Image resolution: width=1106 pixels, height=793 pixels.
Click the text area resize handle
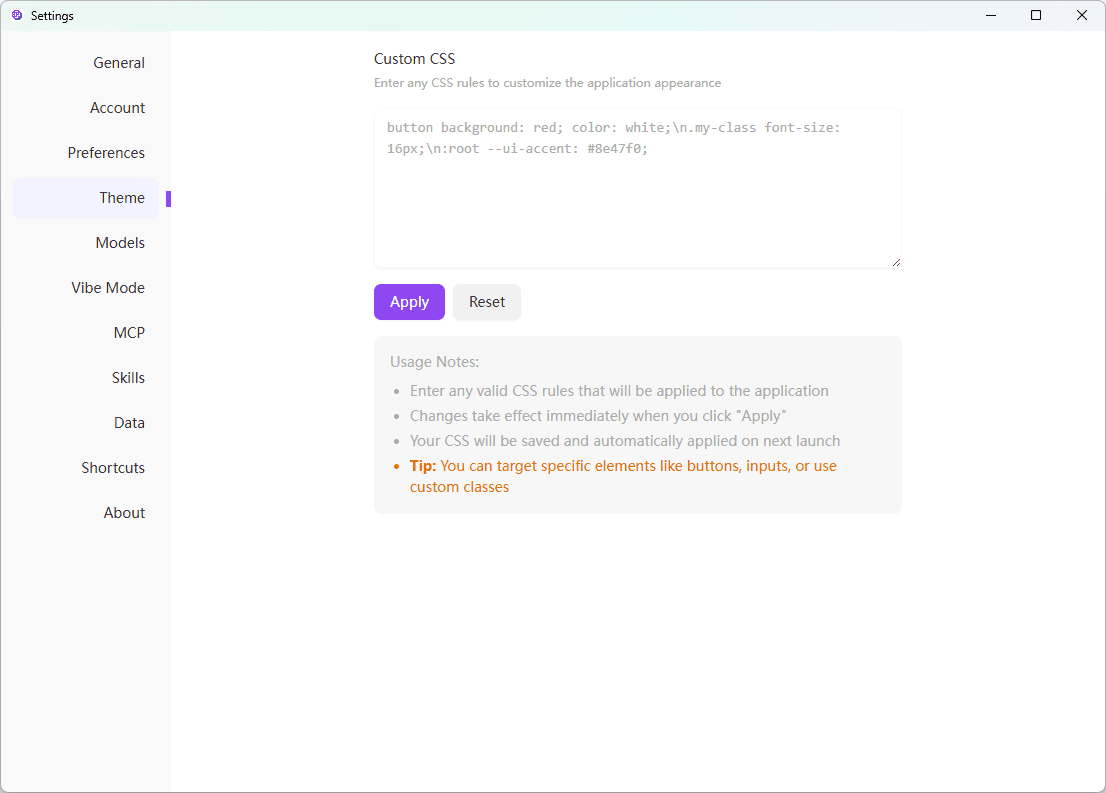click(896, 262)
